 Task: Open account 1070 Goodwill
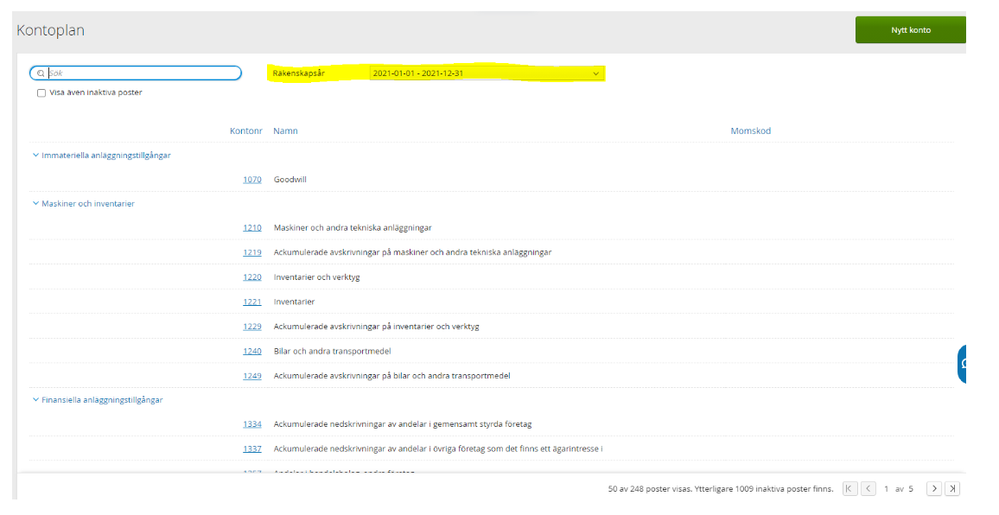point(252,180)
